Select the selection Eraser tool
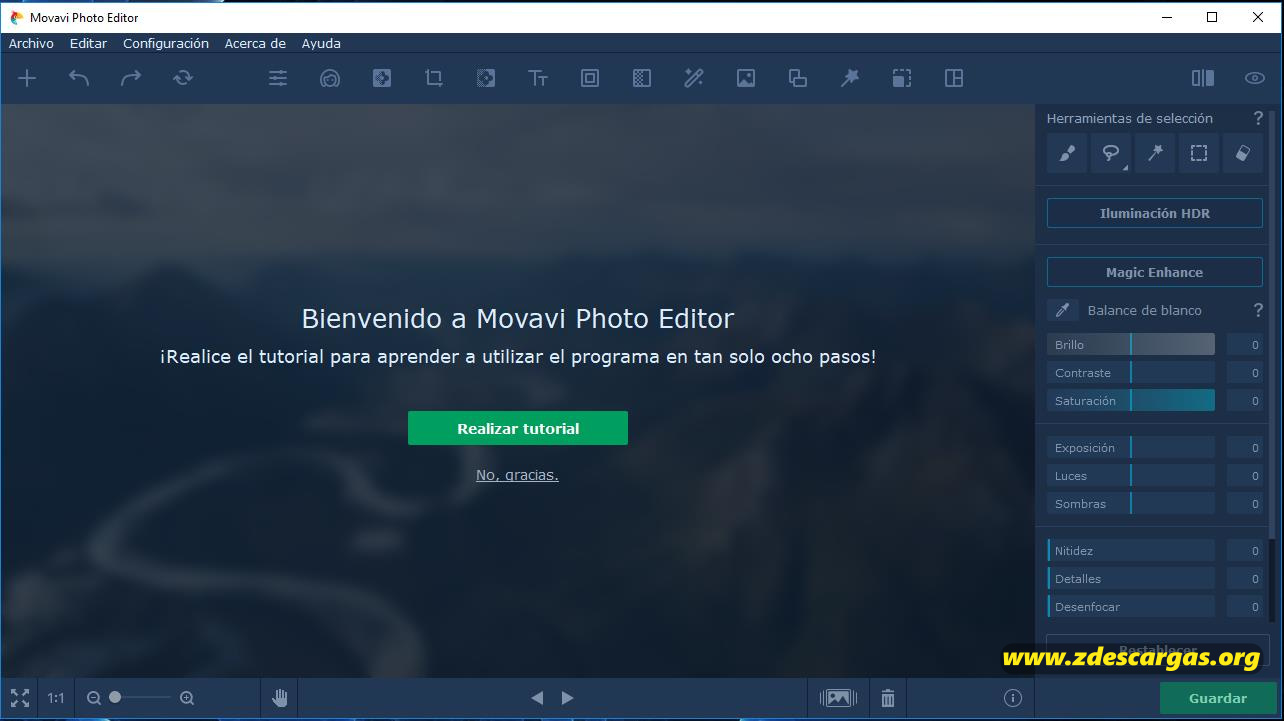 [1243, 153]
